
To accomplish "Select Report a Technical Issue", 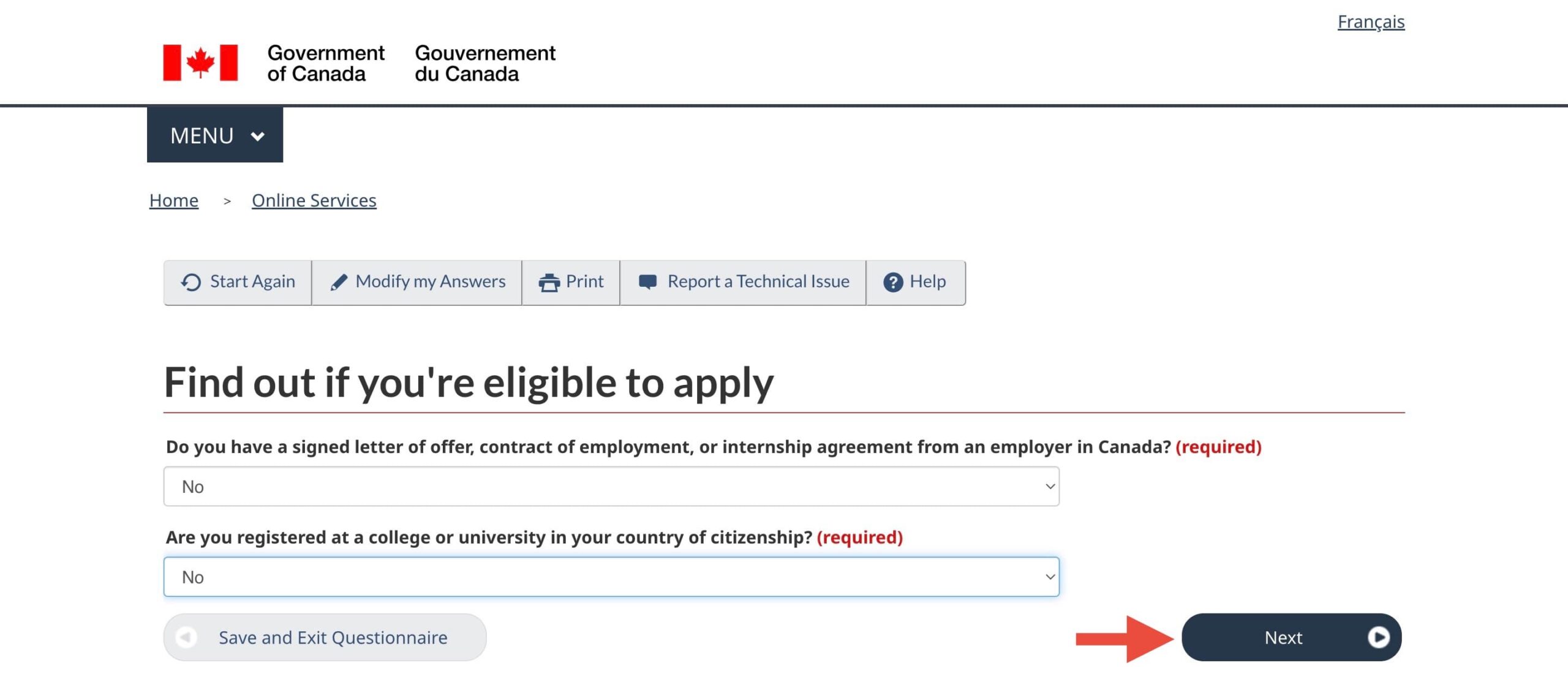I will [x=758, y=281].
